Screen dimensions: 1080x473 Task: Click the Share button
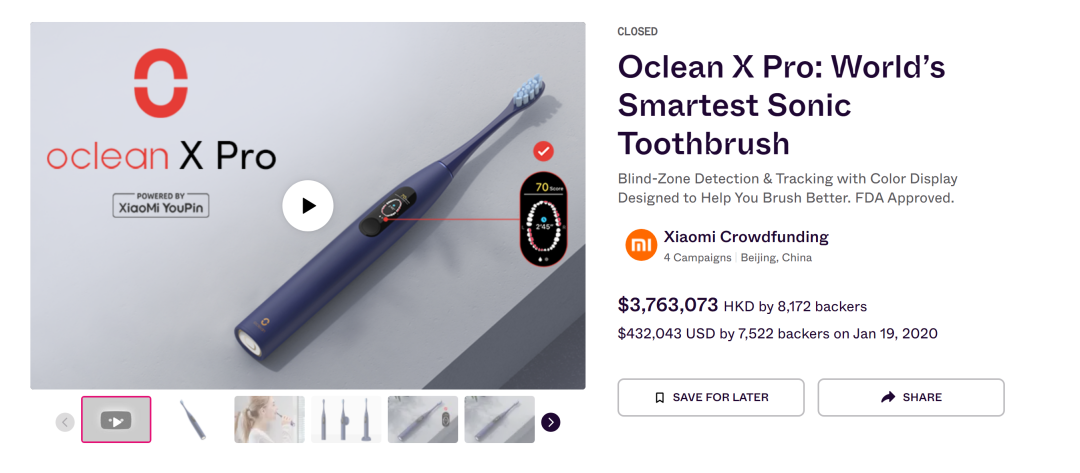[x=911, y=397]
